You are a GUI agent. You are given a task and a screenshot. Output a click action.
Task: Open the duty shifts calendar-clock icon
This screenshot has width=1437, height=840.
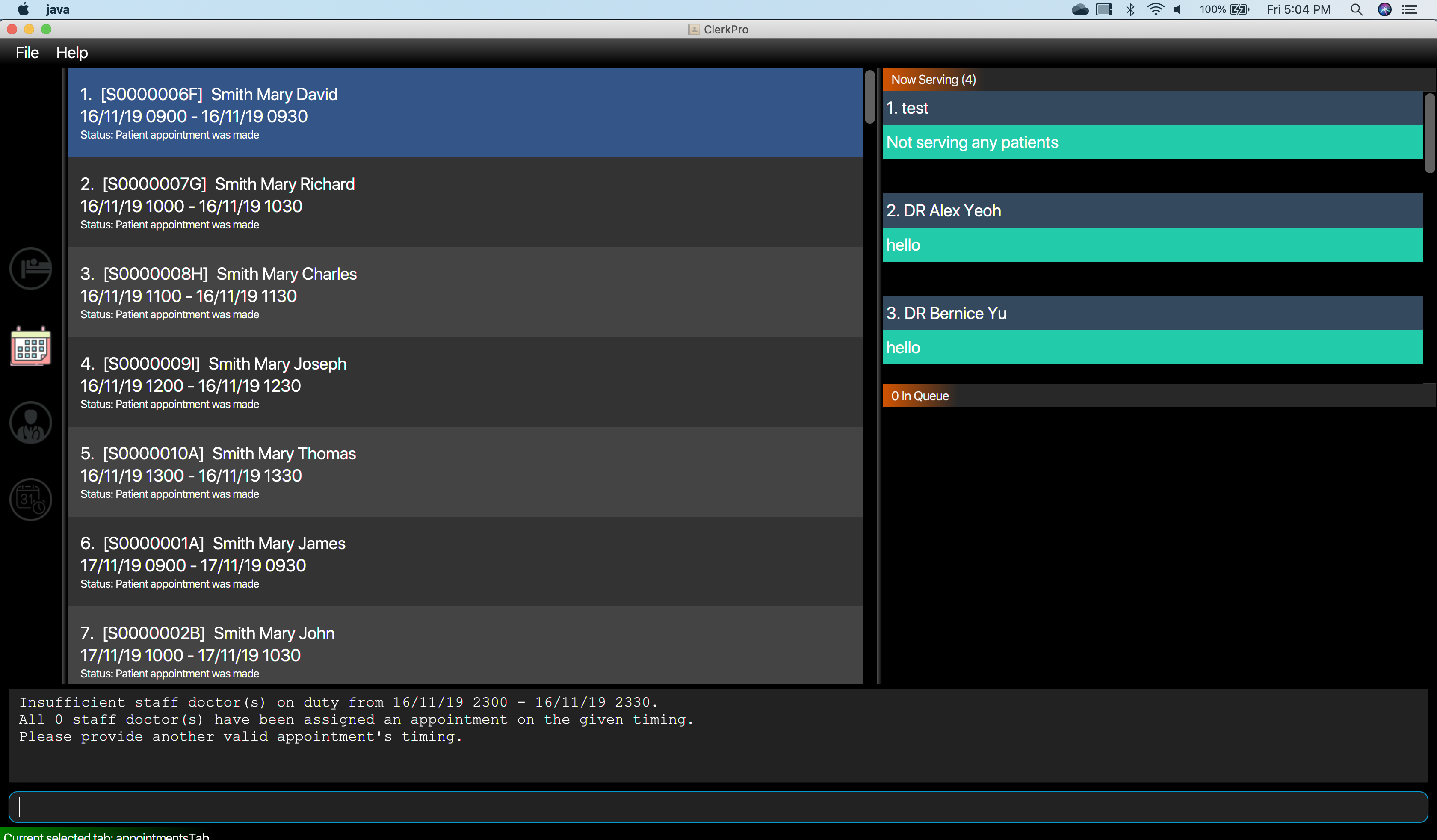[x=31, y=500]
